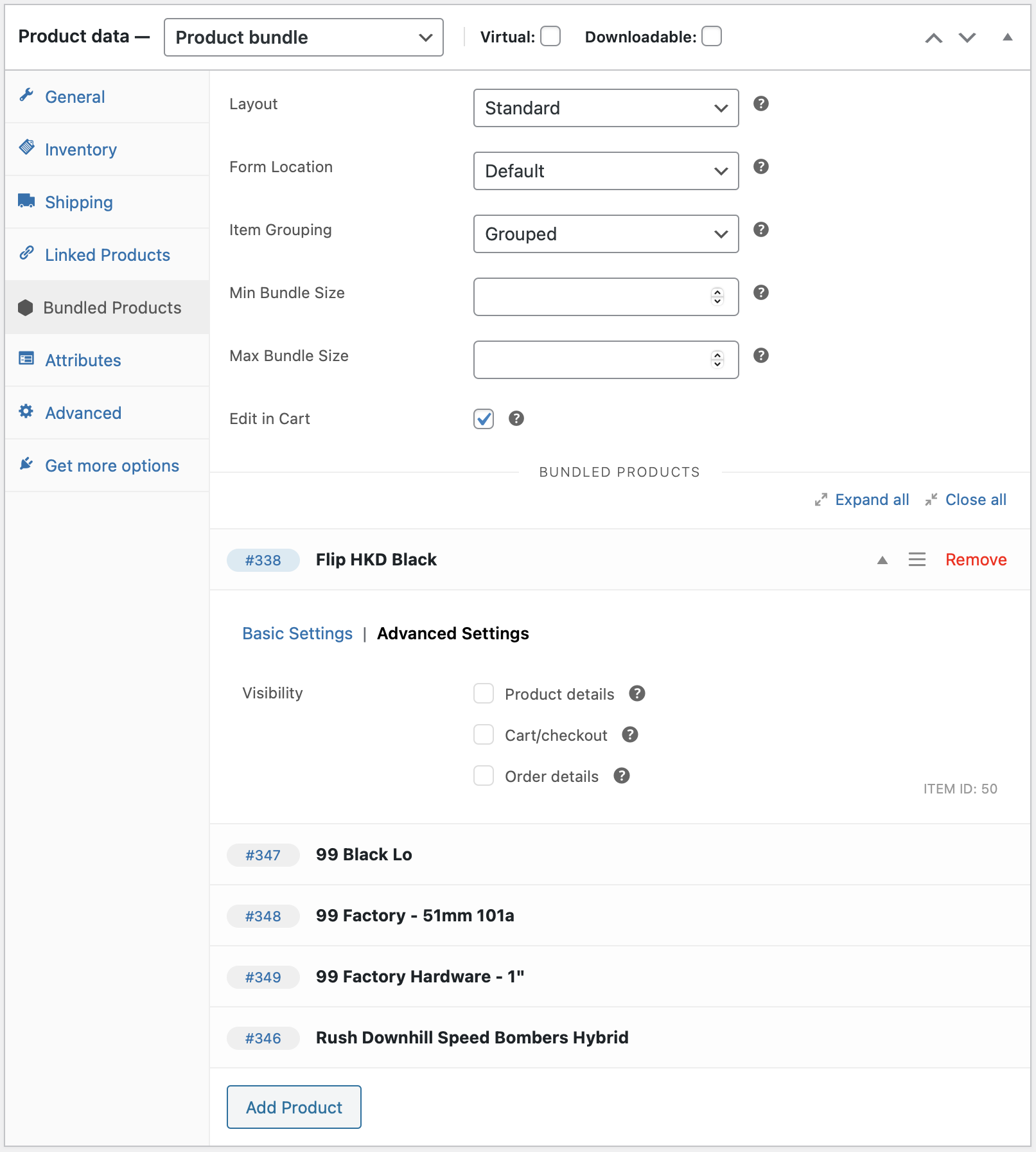Uncheck the Edit in Cart checkbox
Screen dimensions: 1036x1152
pyautogui.click(x=483, y=418)
